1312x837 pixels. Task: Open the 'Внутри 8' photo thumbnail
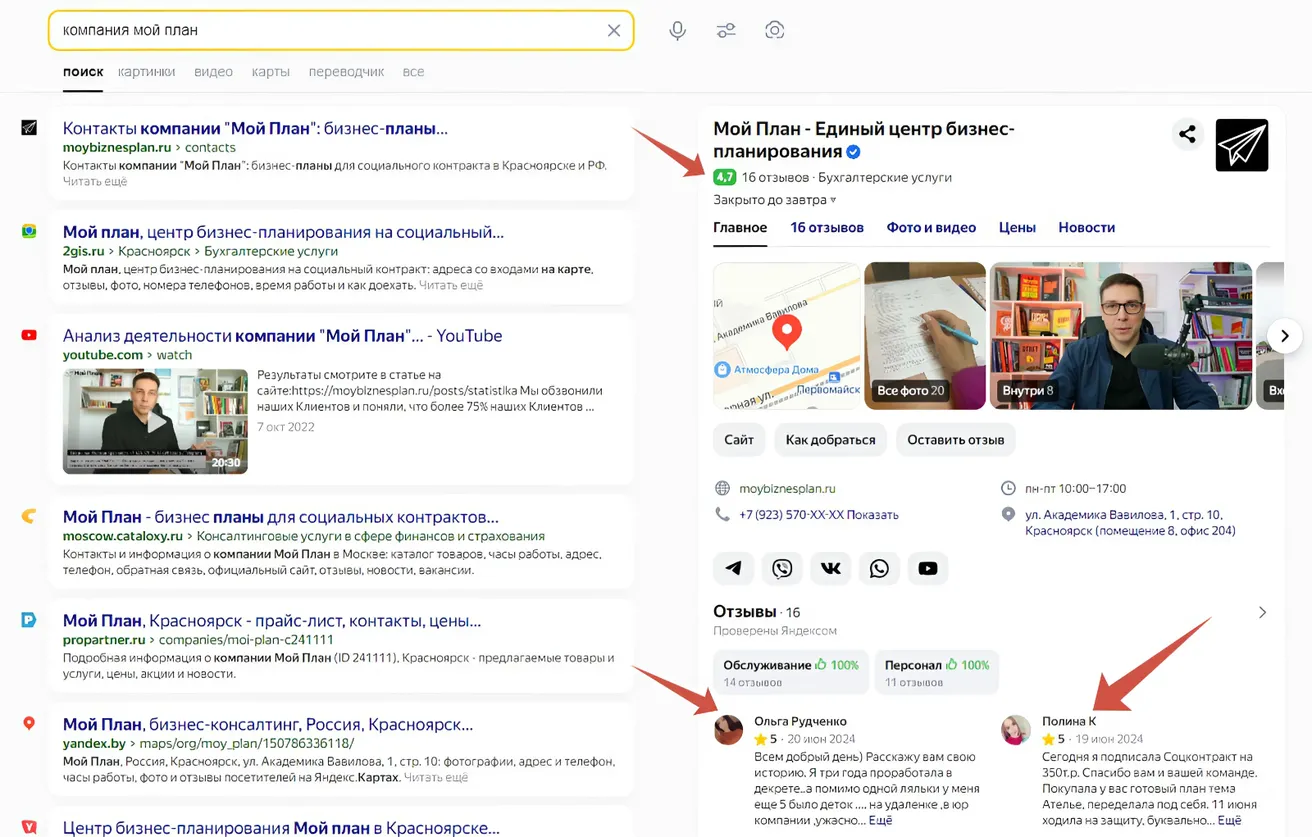pos(1121,336)
